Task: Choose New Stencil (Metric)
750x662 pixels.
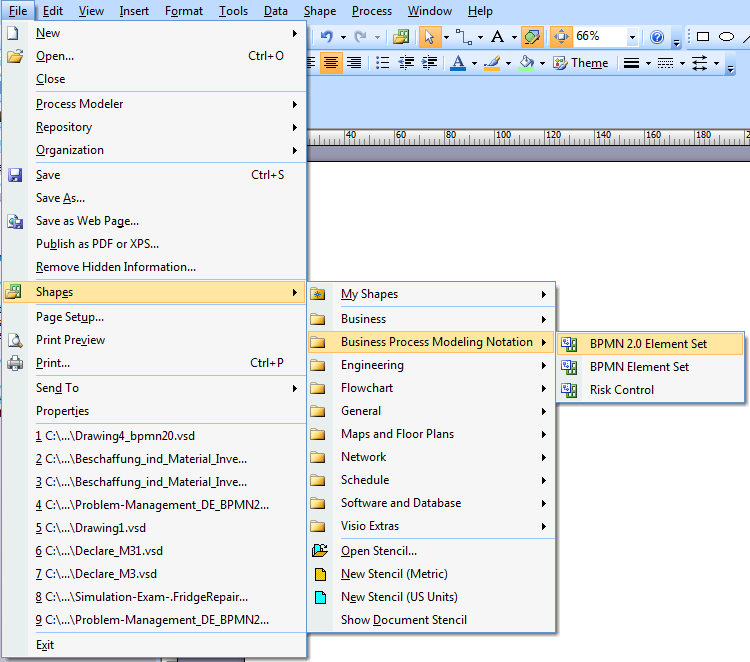Action: pos(431,574)
